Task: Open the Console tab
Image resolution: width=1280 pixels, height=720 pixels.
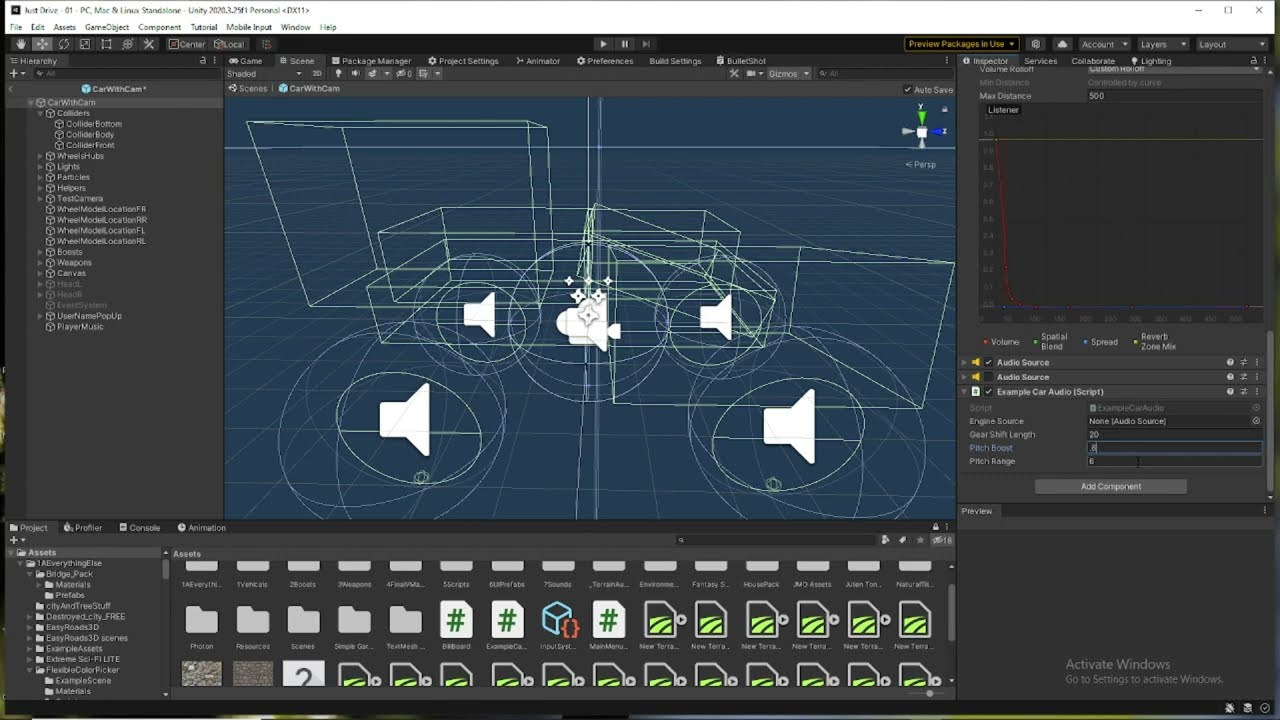Action: (x=140, y=528)
